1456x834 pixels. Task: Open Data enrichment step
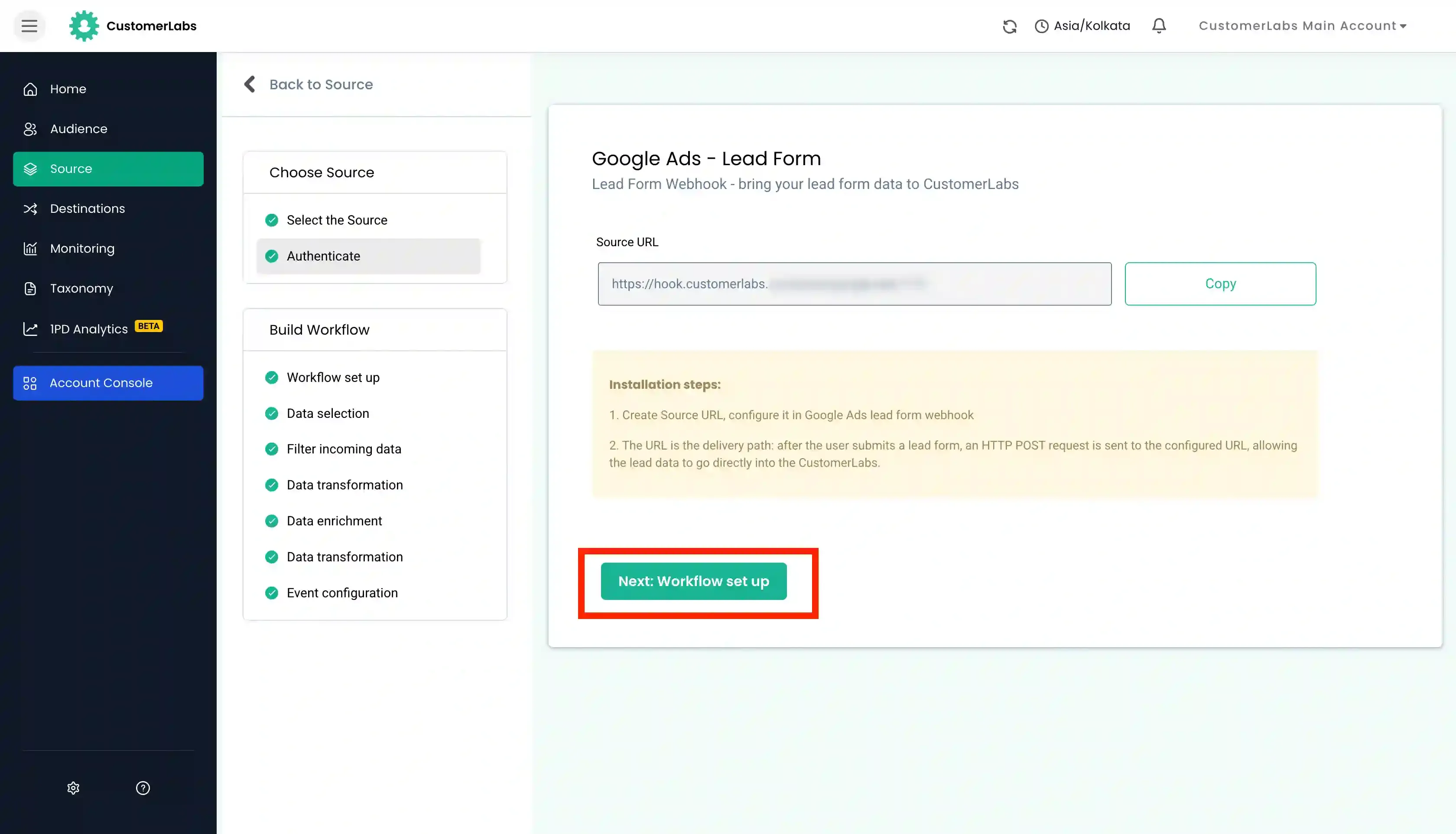(369, 521)
